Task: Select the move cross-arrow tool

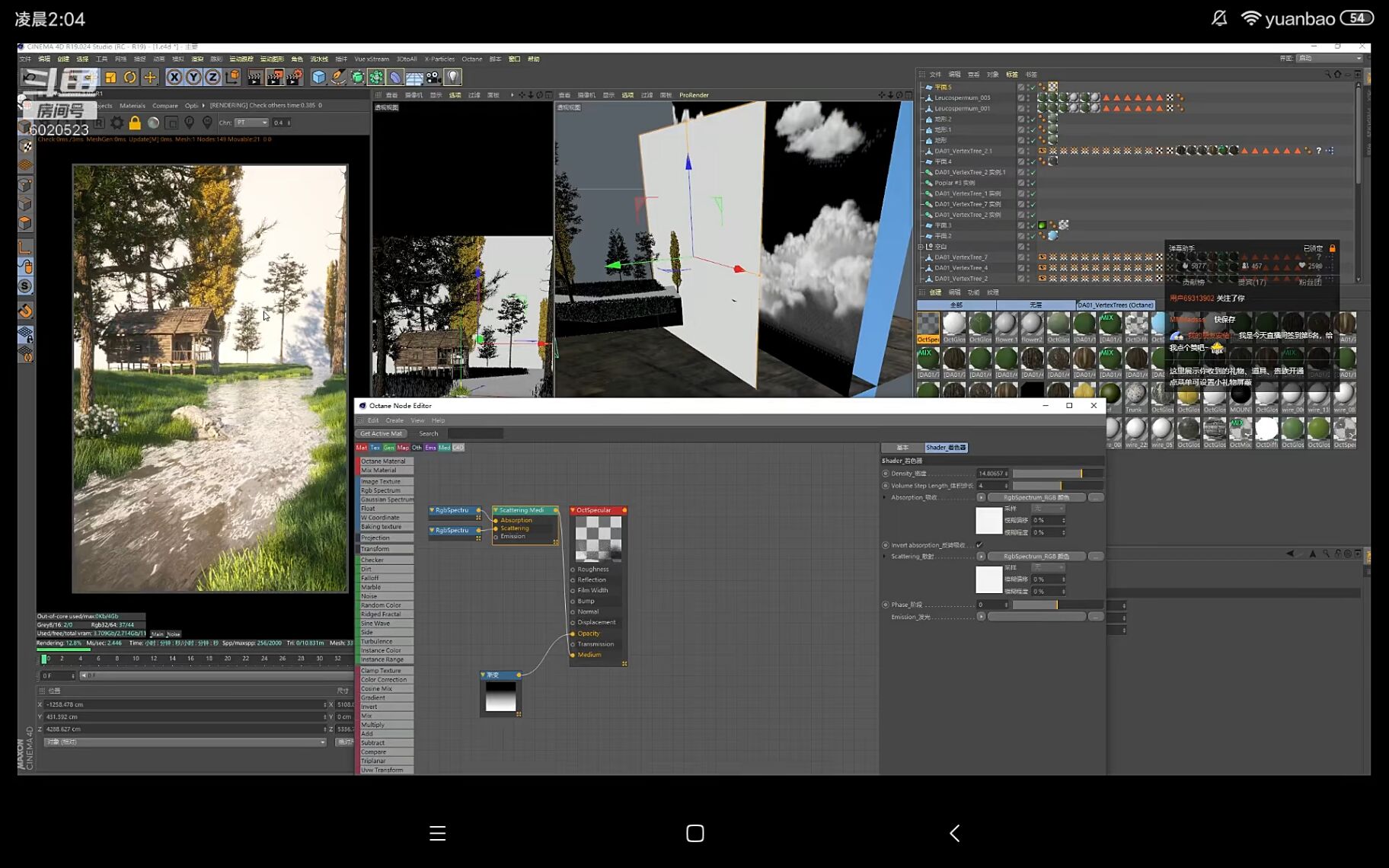Action: pos(150,77)
